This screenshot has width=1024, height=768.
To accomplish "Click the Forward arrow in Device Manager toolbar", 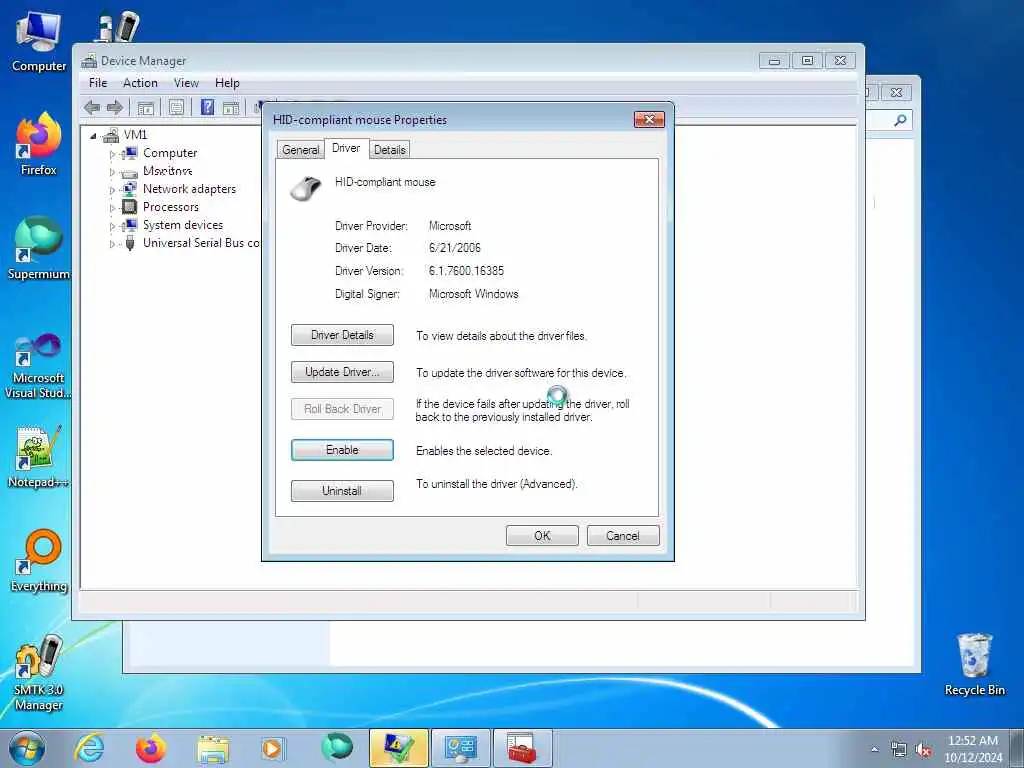I will tap(115, 108).
